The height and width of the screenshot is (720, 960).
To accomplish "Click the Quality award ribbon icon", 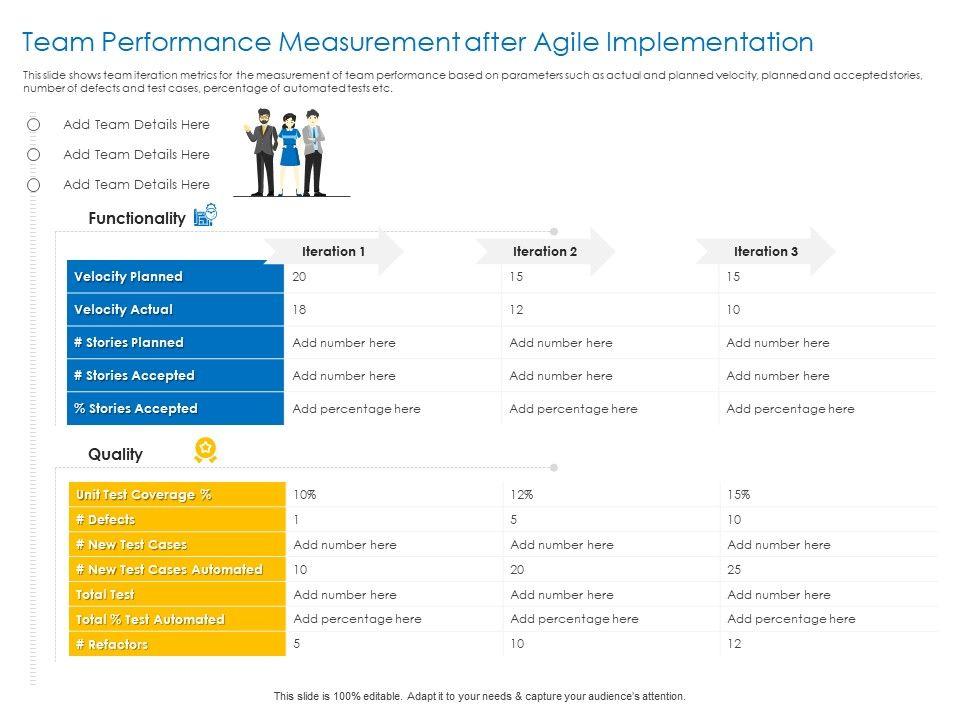I will (205, 451).
